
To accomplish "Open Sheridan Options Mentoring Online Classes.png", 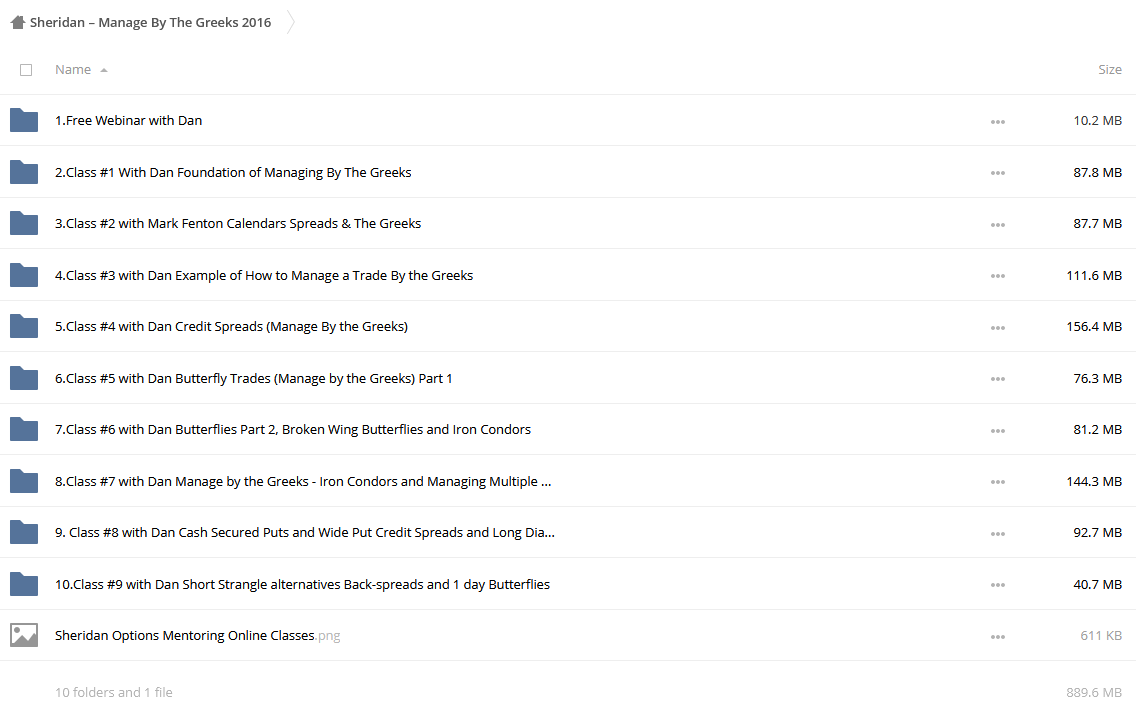I will 197,636.
